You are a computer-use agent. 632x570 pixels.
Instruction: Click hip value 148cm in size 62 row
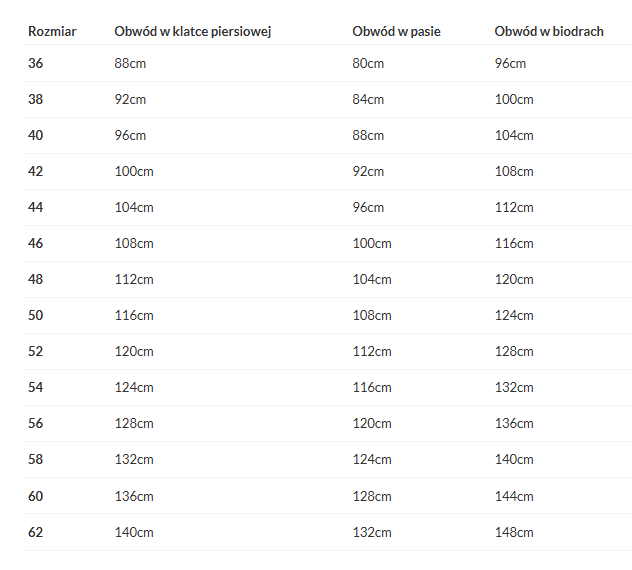tap(514, 532)
